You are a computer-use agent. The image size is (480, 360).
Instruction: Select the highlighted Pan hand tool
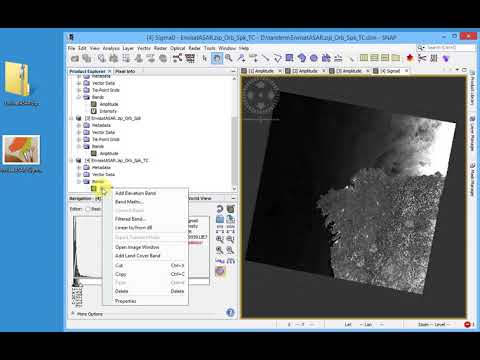(x=217, y=58)
